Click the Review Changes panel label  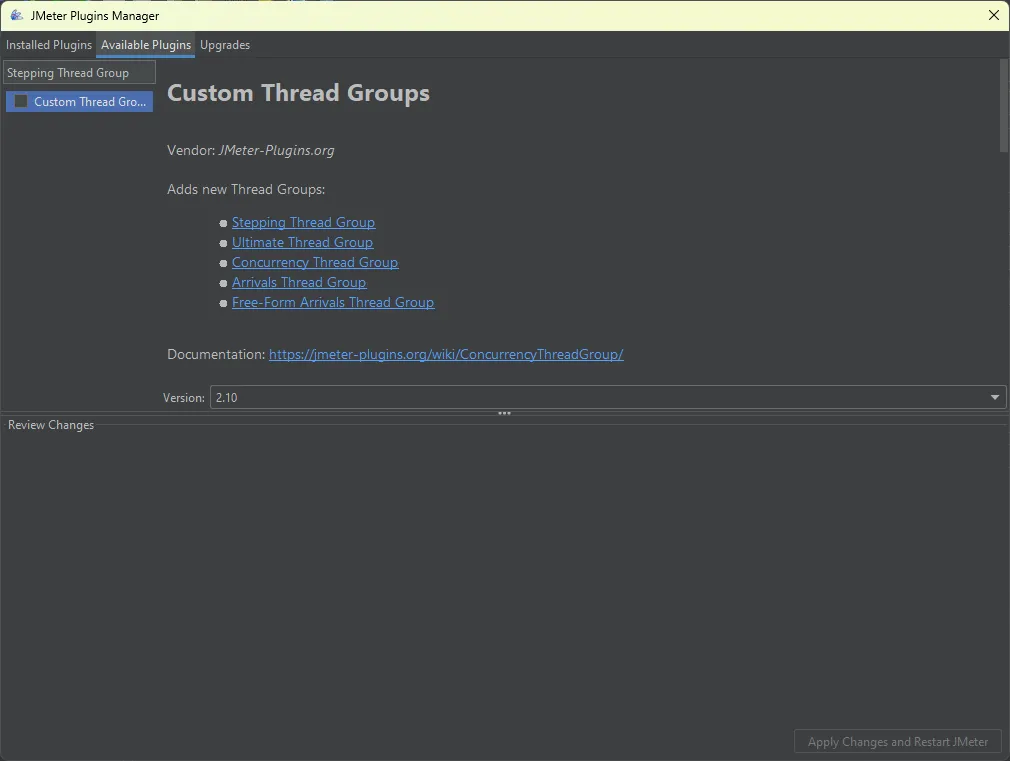[x=51, y=425]
